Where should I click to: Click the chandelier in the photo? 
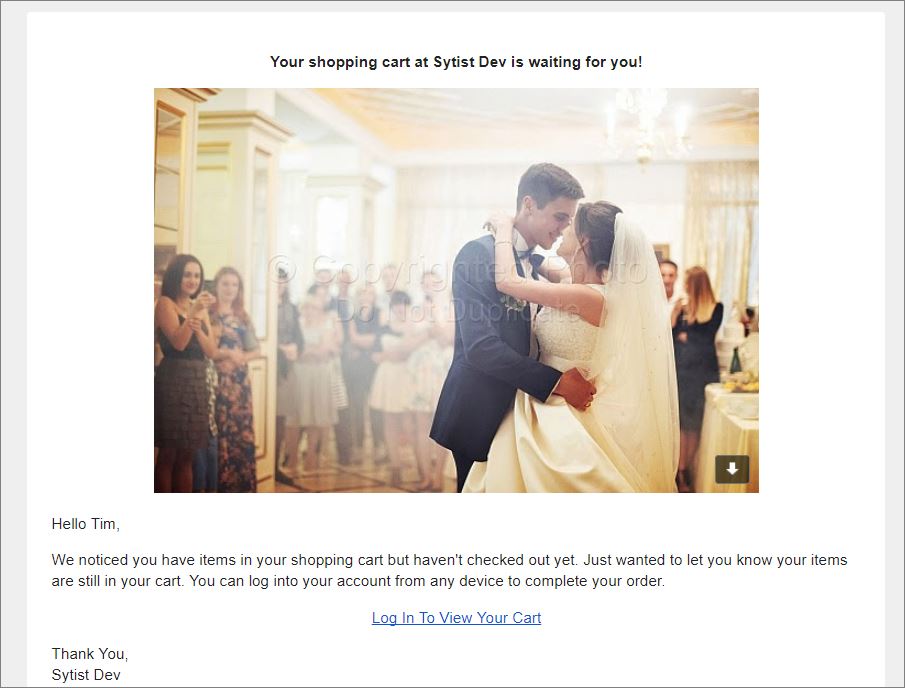[646, 124]
